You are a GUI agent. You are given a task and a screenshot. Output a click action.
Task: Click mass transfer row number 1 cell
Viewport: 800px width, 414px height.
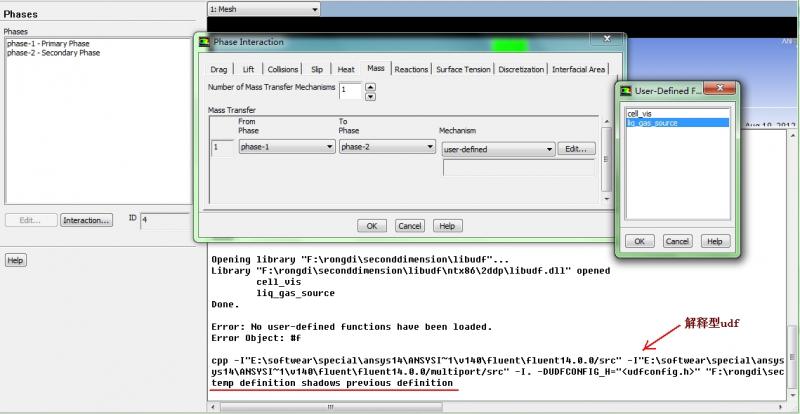222,148
